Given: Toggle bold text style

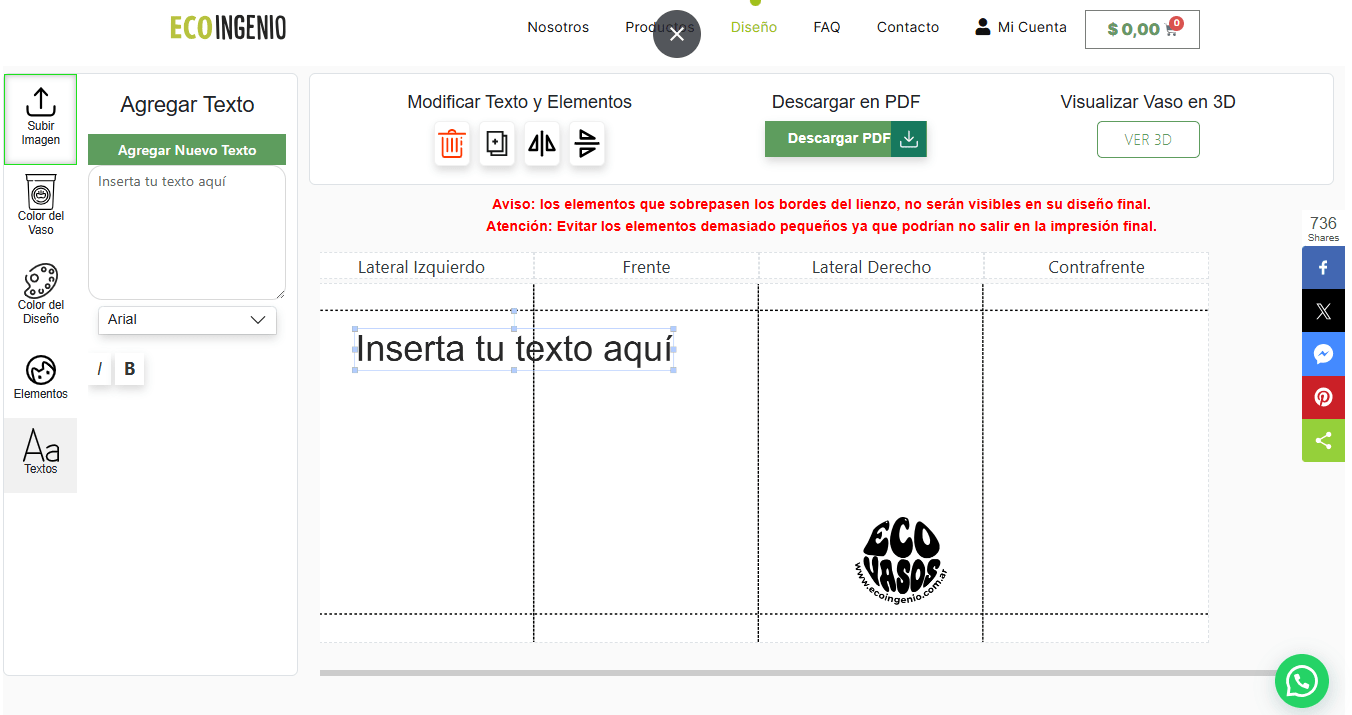Looking at the screenshot, I should 129,370.
